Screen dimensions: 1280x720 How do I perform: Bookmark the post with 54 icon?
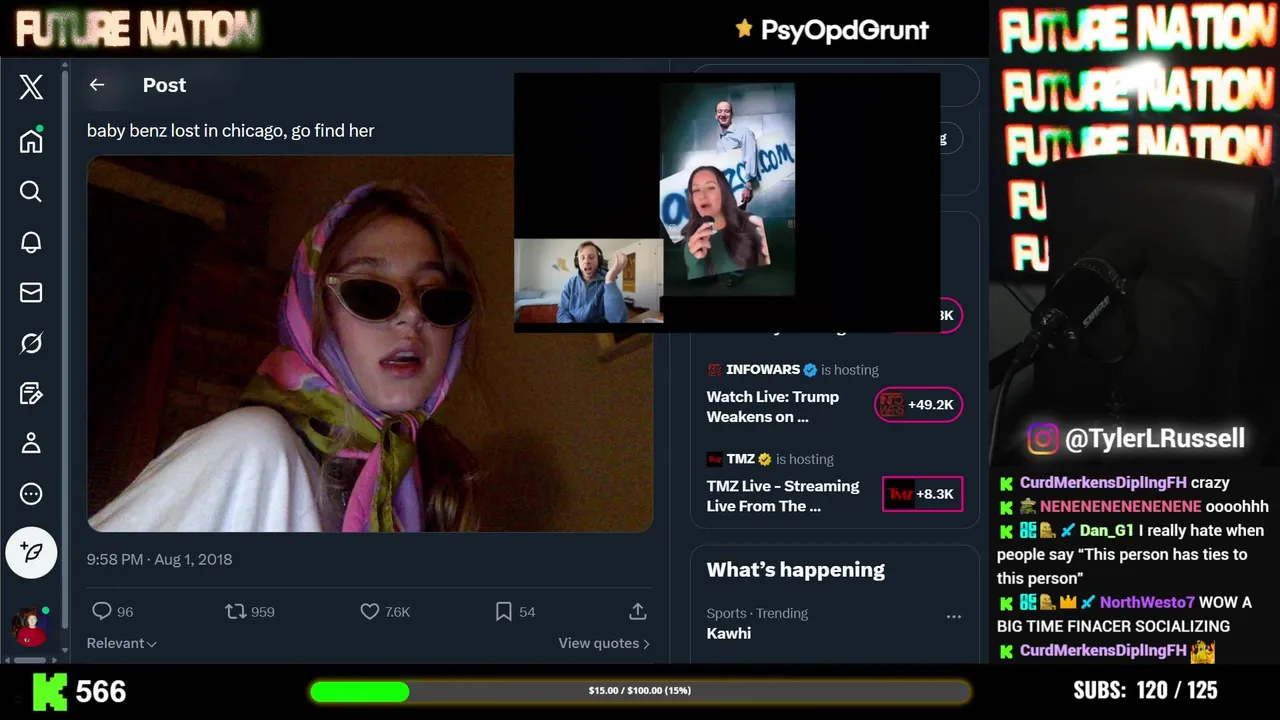[x=504, y=611]
